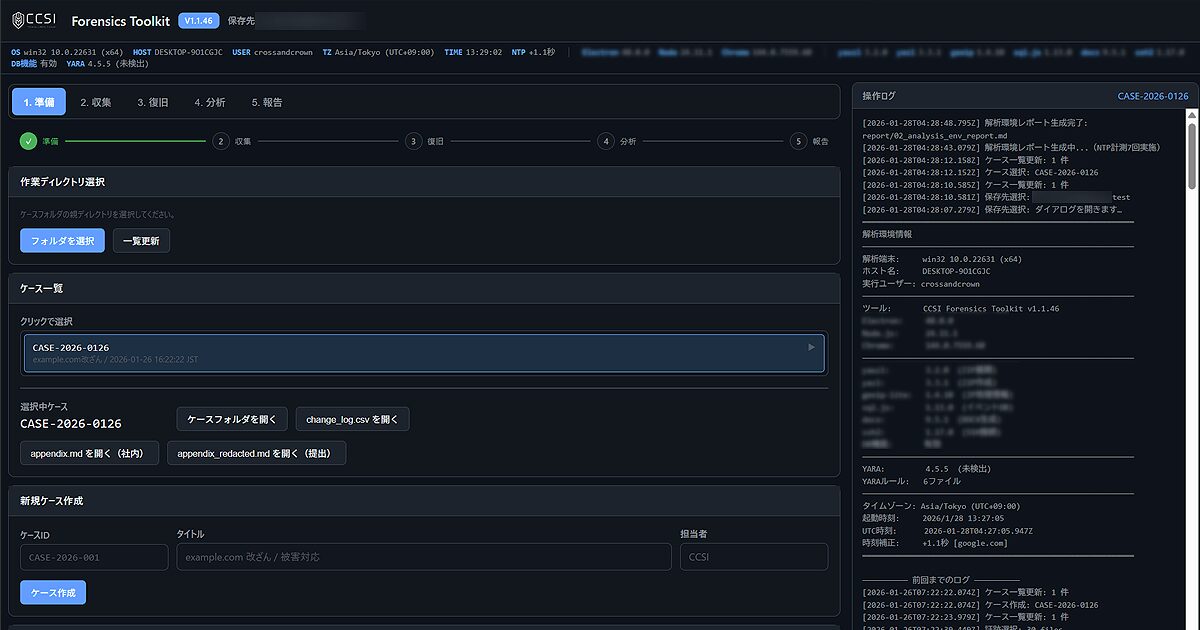Open appendix_redacted.md for submission
This screenshot has width=1200, height=630.
pos(258,452)
